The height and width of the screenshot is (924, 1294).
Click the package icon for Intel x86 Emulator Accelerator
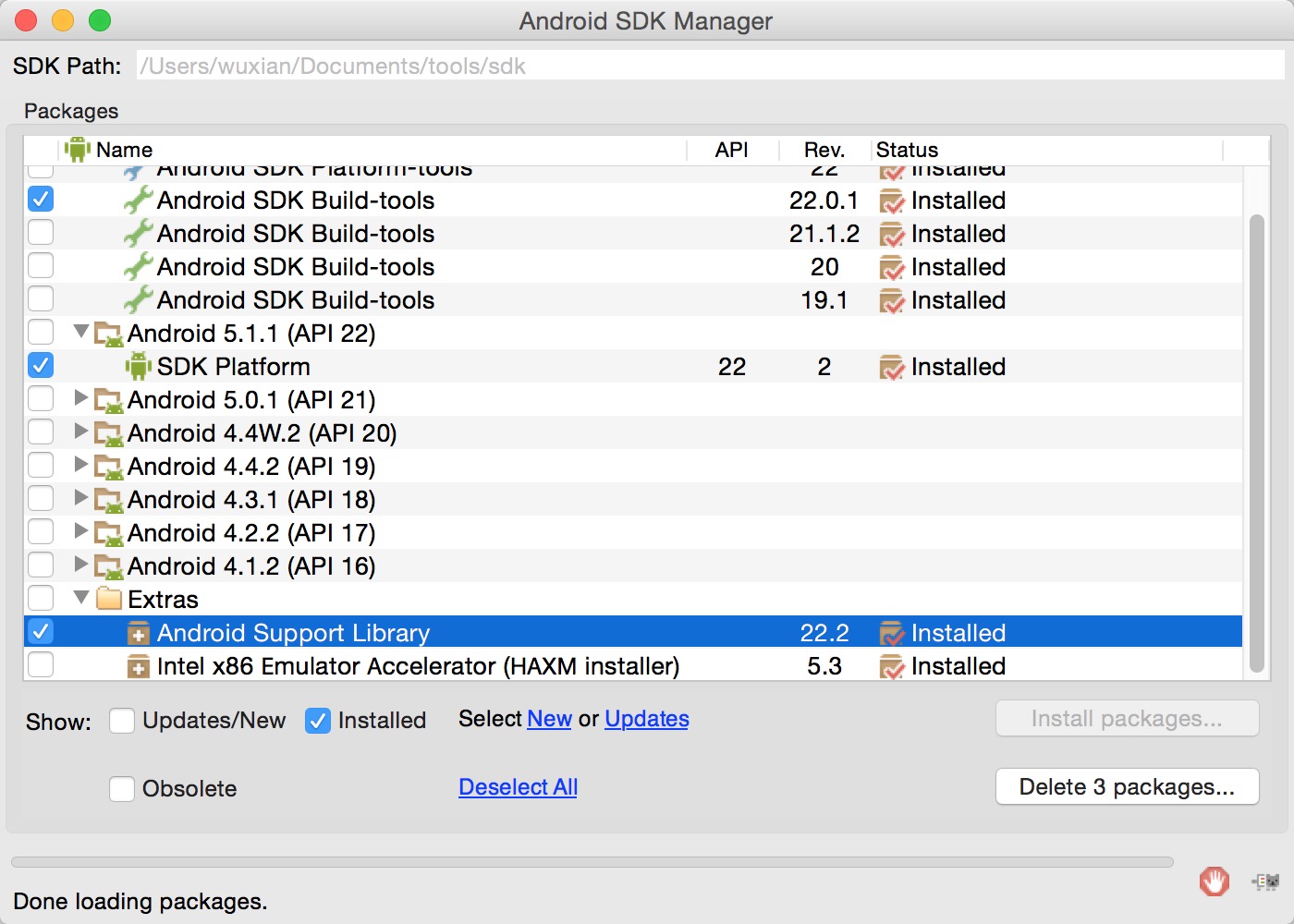138,666
